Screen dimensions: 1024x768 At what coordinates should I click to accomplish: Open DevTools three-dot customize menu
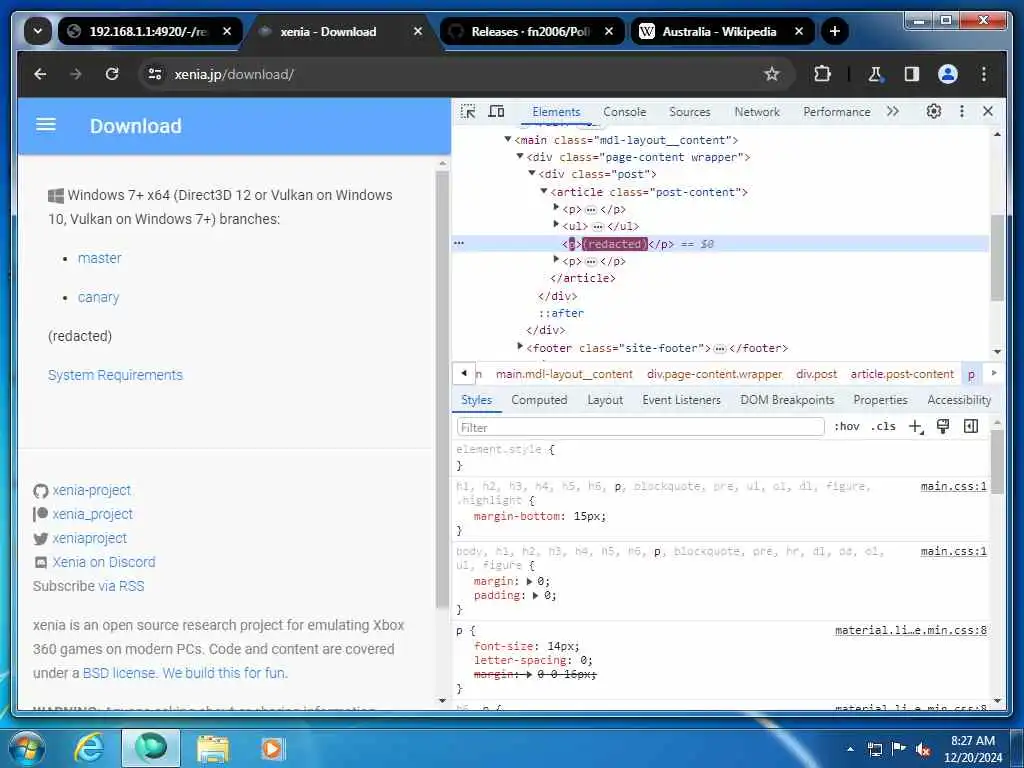tap(961, 112)
